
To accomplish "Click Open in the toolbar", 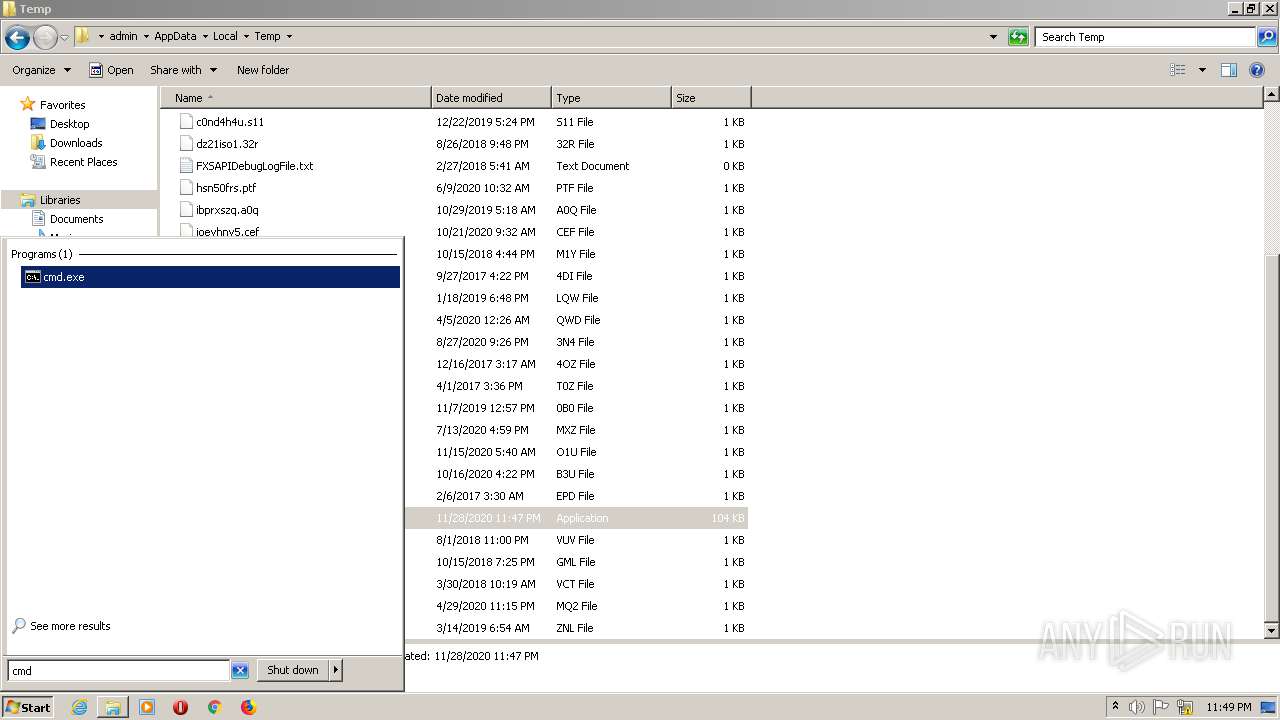I will (111, 70).
